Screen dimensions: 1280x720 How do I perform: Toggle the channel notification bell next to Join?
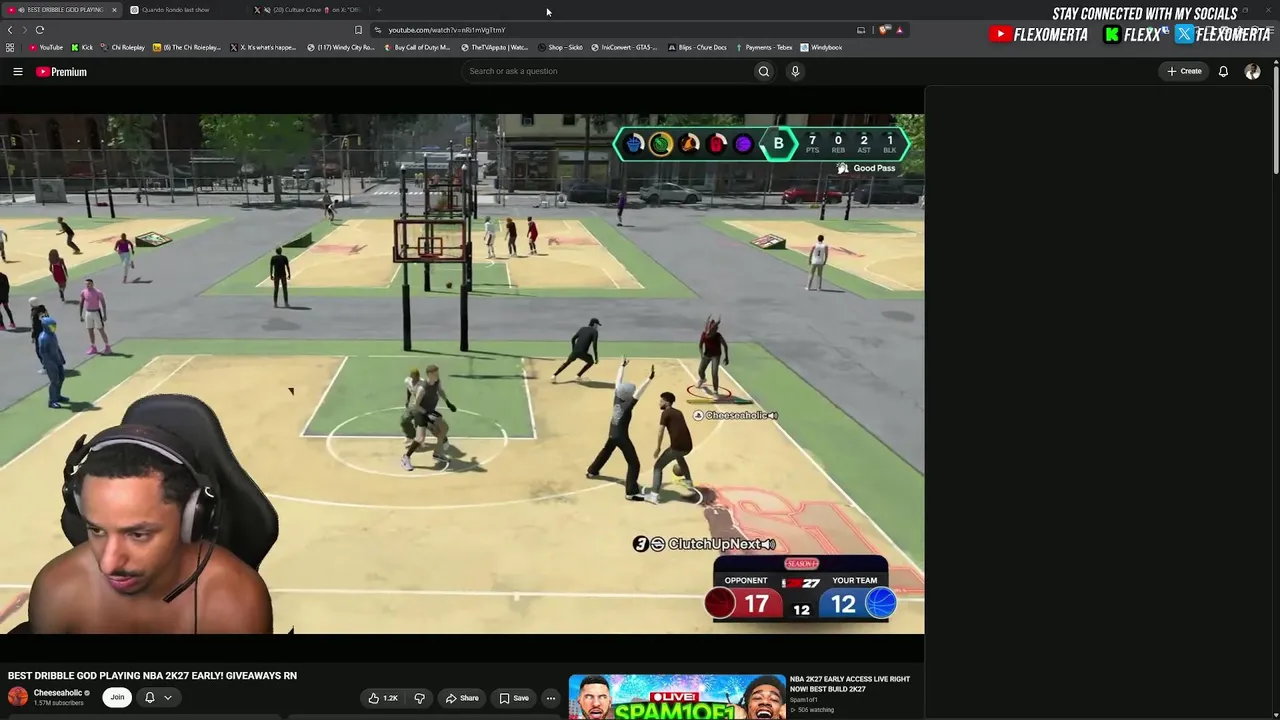pyautogui.click(x=149, y=697)
